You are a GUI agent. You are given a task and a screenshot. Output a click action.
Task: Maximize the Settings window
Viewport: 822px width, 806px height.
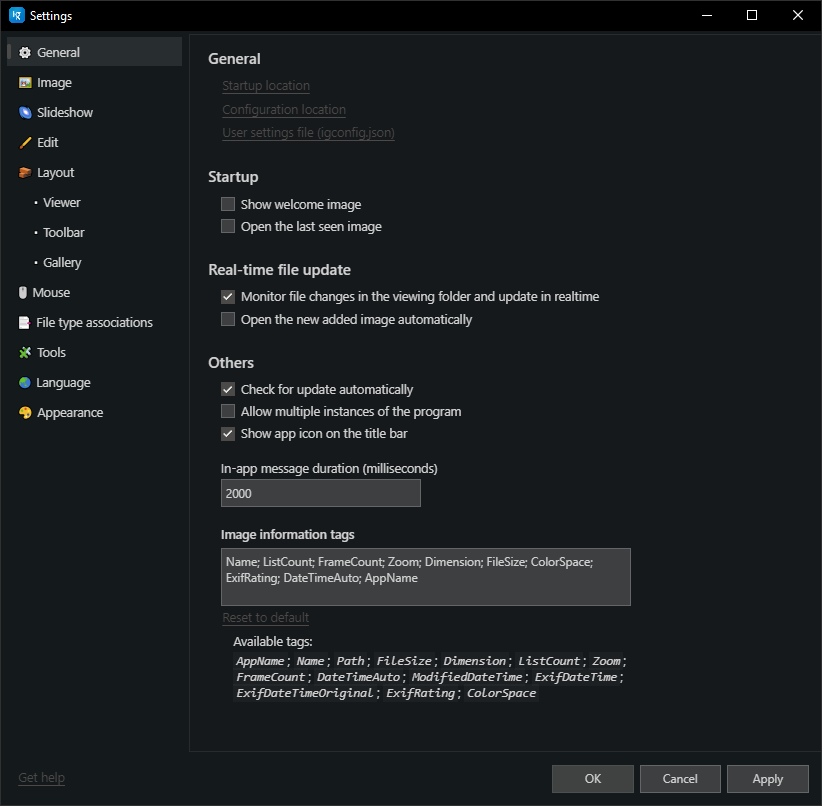point(752,15)
